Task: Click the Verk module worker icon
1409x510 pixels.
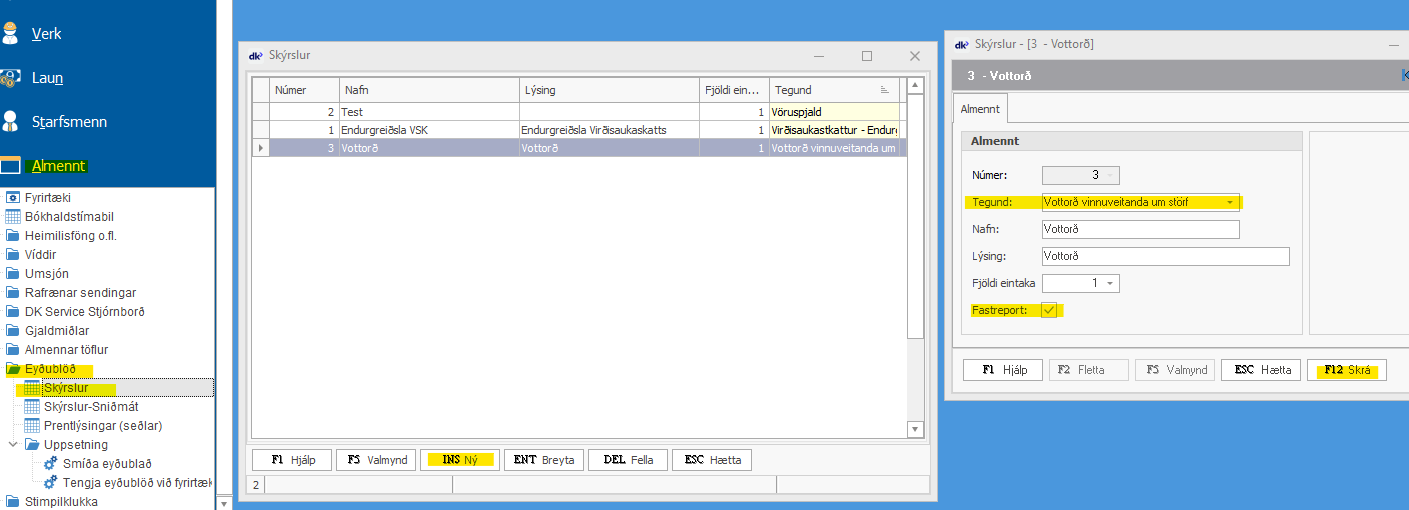Action: click(11, 33)
